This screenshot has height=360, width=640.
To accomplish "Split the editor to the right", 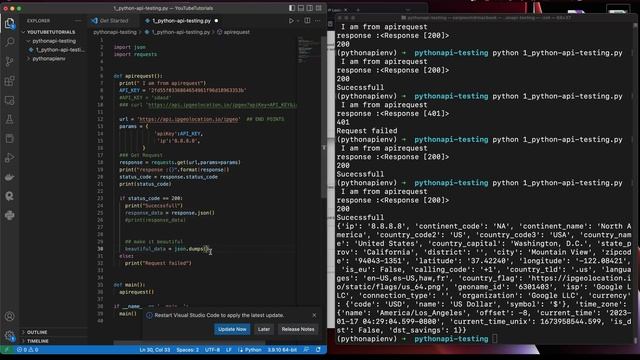I will click(307, 20).
